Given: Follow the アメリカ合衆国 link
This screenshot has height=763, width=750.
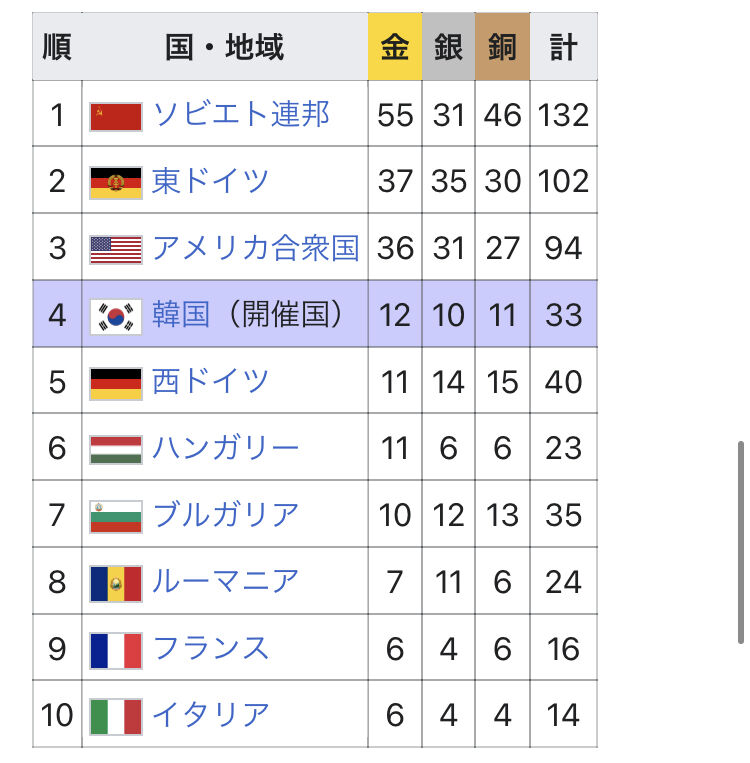Looking at the screenshot, I should [x=256, y=248].
